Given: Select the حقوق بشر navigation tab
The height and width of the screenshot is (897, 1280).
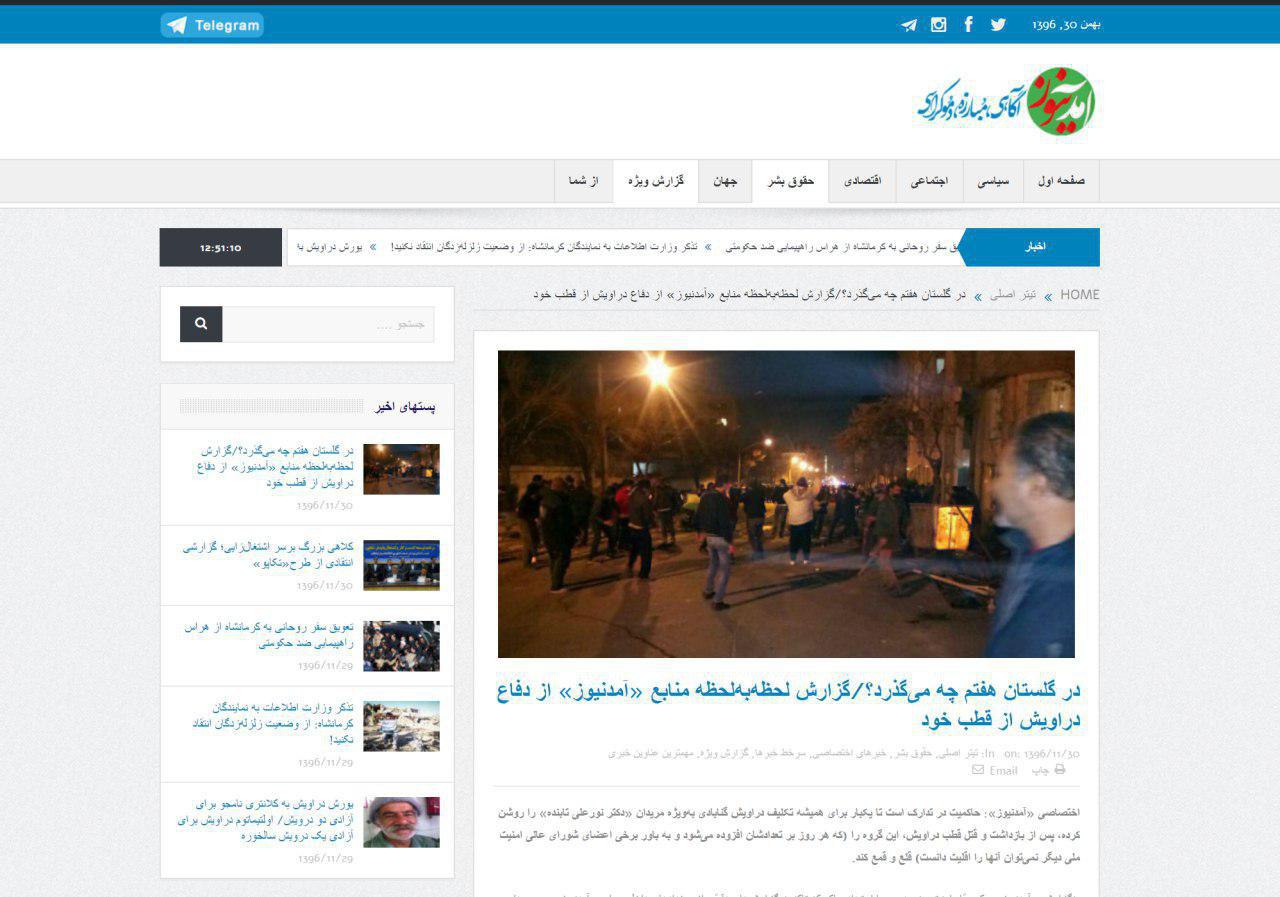Looking at the screenshot, I should click(x=791, y=181).
